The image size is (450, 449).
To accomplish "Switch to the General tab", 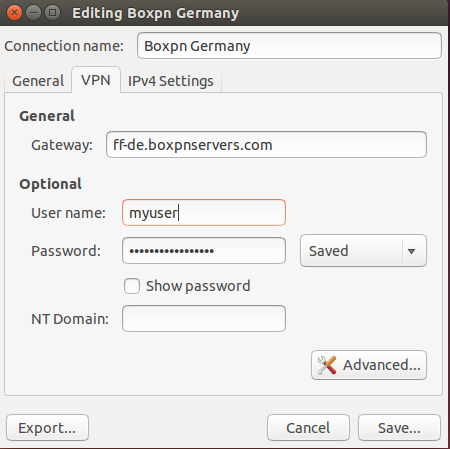I will [38, 81].
